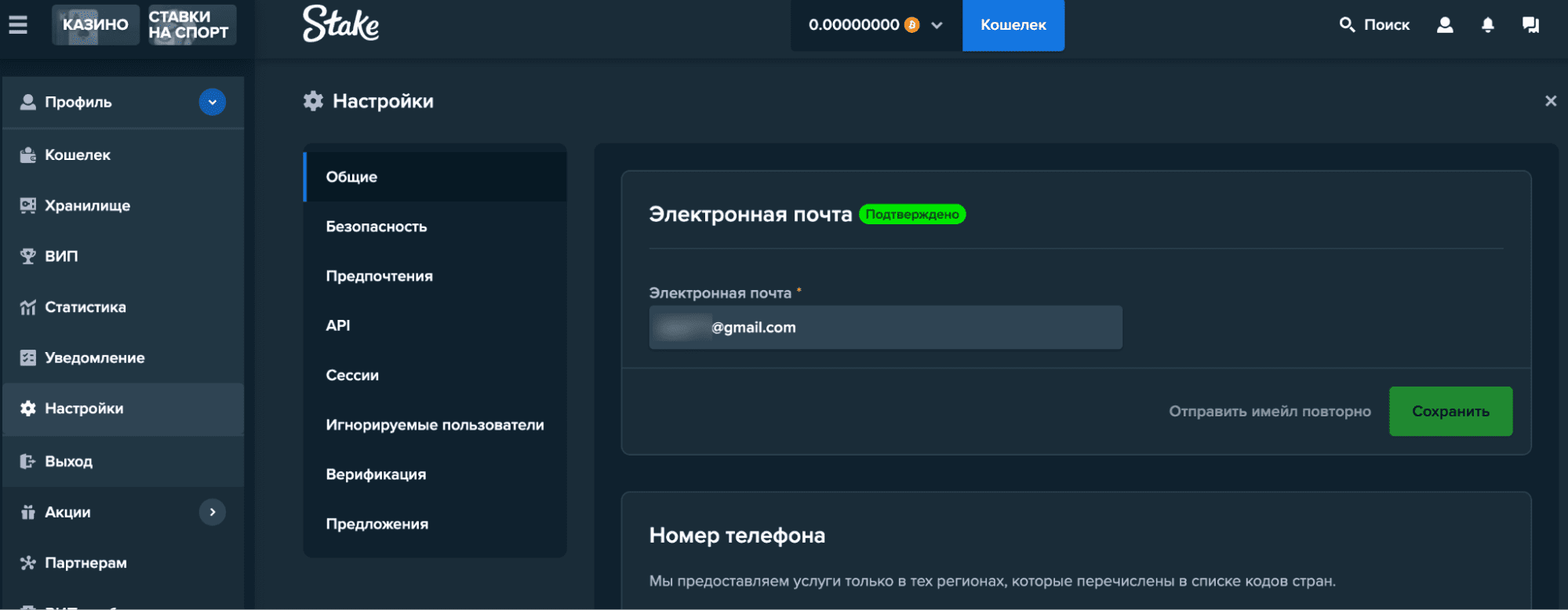Select the Верификация settings tab
Image resolution: width=1568 pixels, height=610 pixels.
point(435,474)
